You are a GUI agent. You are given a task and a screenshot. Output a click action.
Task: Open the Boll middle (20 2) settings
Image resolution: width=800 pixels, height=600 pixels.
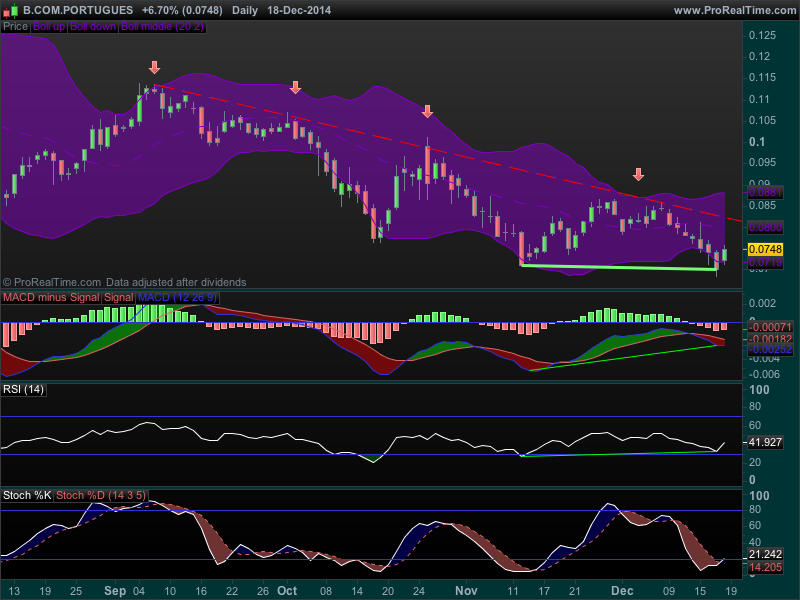(162, 27)
